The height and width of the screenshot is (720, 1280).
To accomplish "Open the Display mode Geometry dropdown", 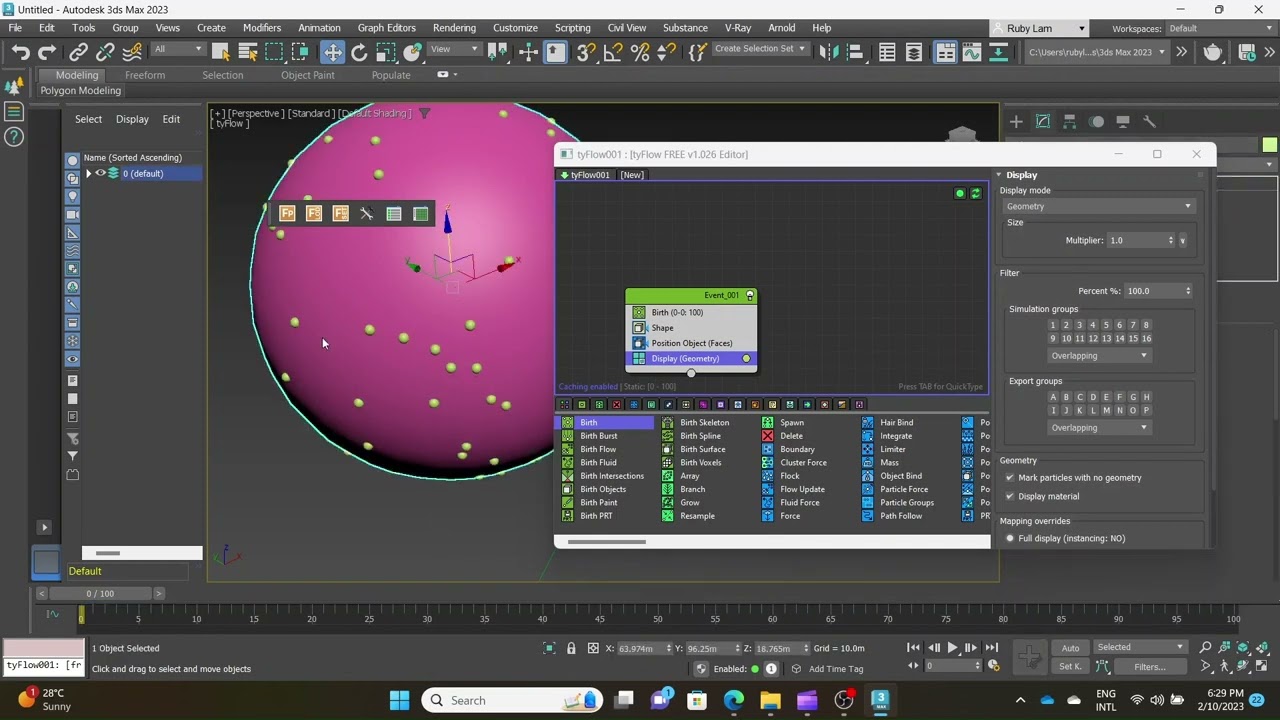I will point(1098,206).
